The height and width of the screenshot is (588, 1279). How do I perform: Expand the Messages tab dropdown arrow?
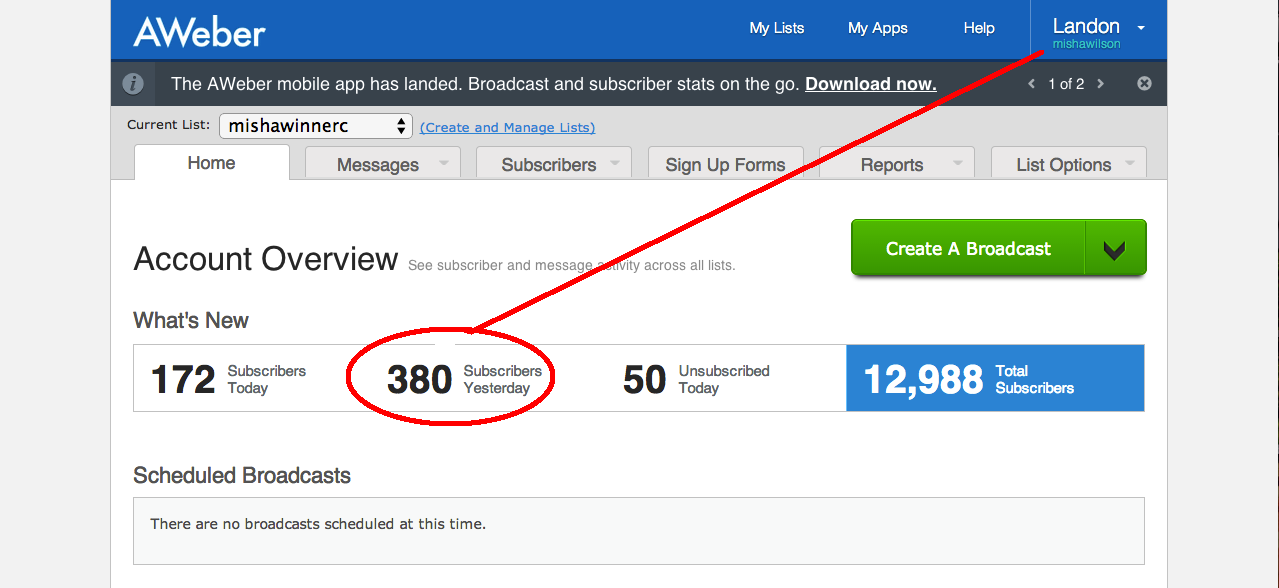coord(443,163)
